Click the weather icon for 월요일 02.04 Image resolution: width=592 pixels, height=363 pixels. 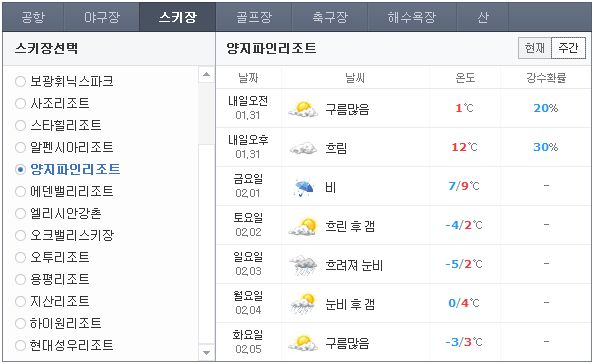(x=303, y=304)
